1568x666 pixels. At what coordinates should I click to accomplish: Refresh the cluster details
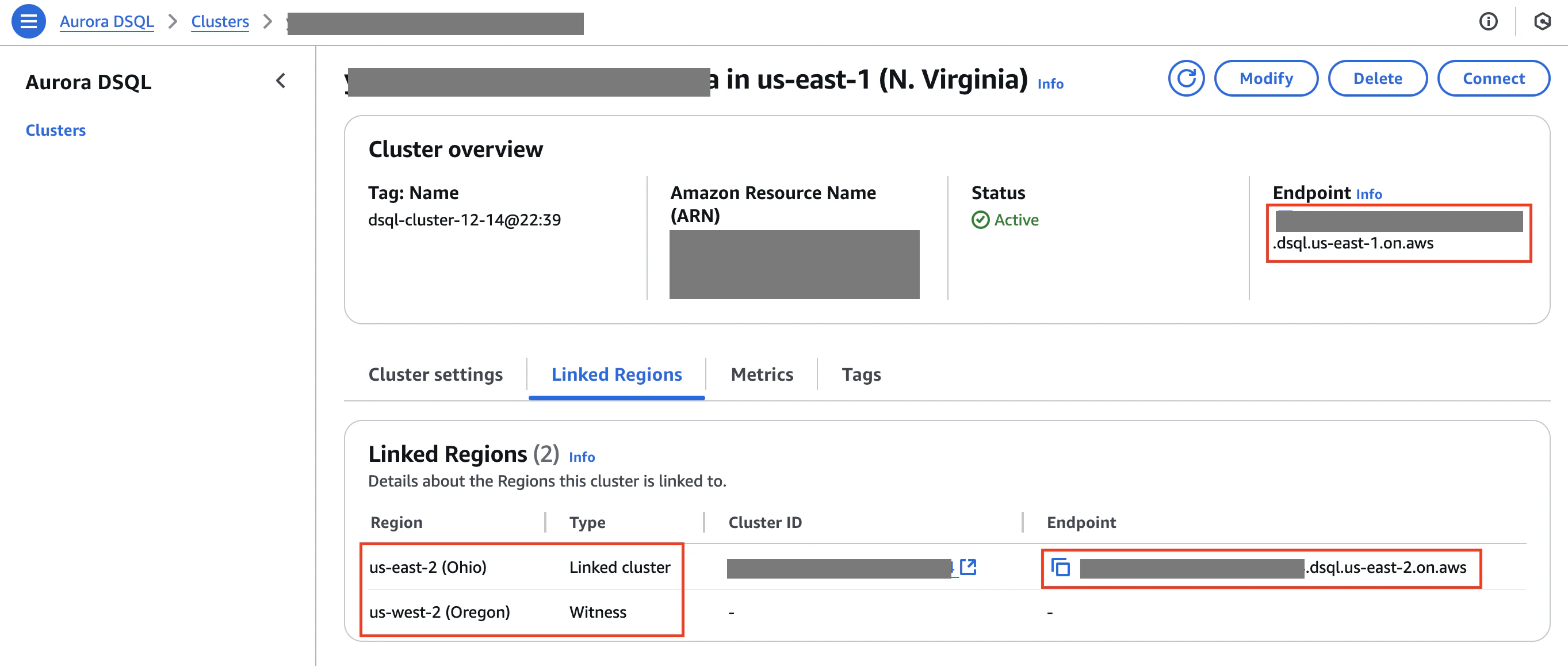(x=1185, y=79)
